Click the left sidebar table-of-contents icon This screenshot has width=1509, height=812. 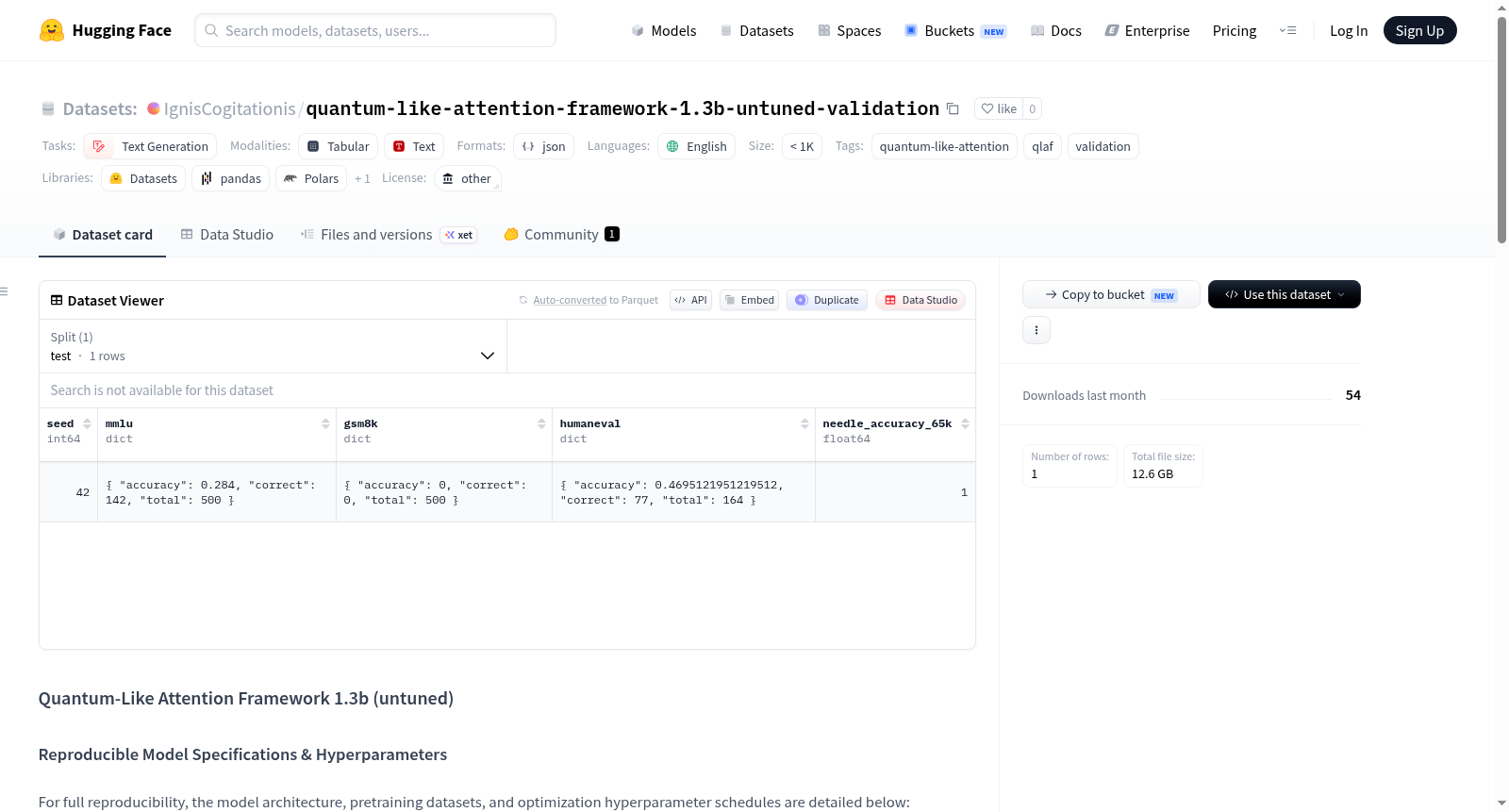click(4, 291)
